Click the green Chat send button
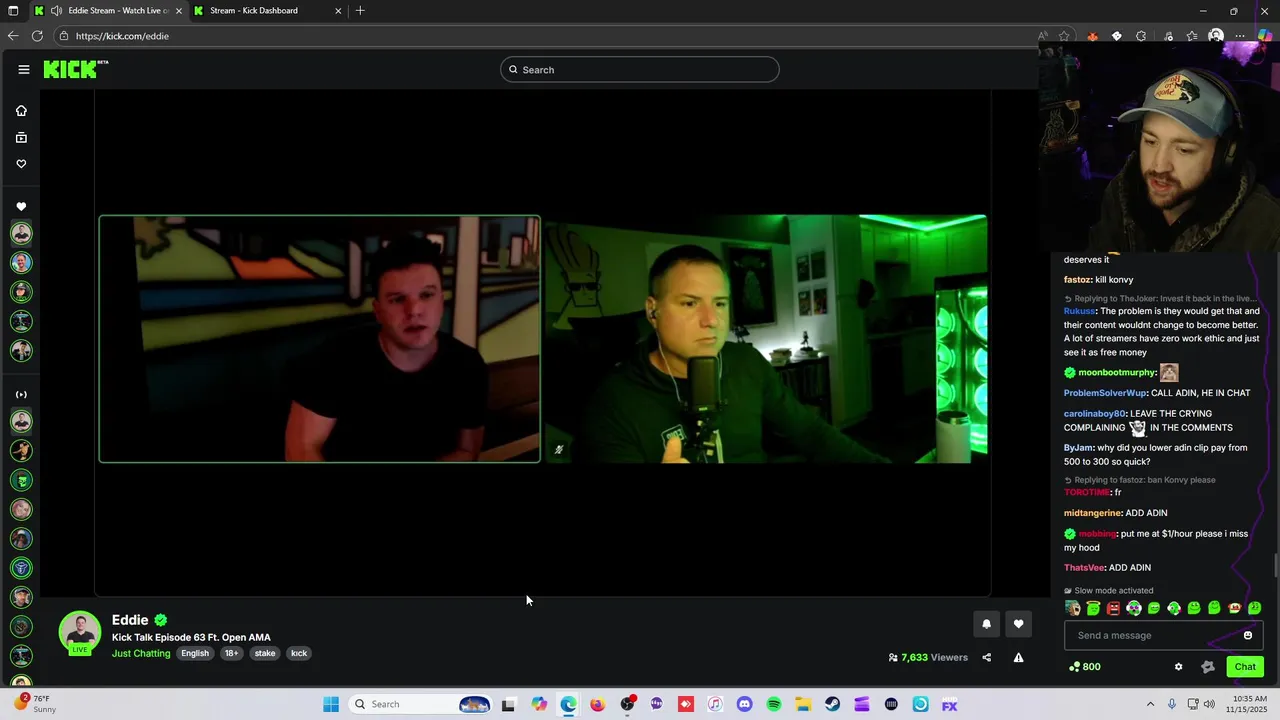The image size is (1280, 720). pos(1245,667)
